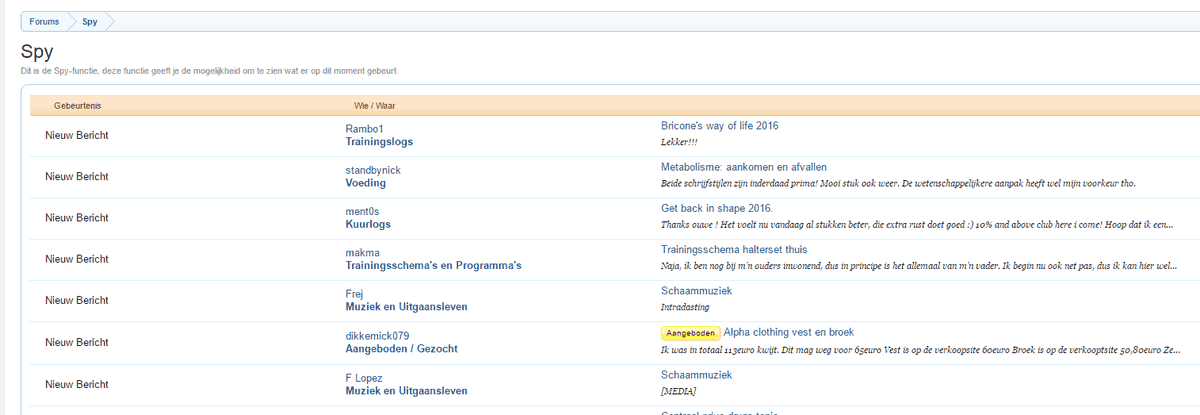Go to the Voeding forum
Screen dimensions: 1200x415
[365, 183]
